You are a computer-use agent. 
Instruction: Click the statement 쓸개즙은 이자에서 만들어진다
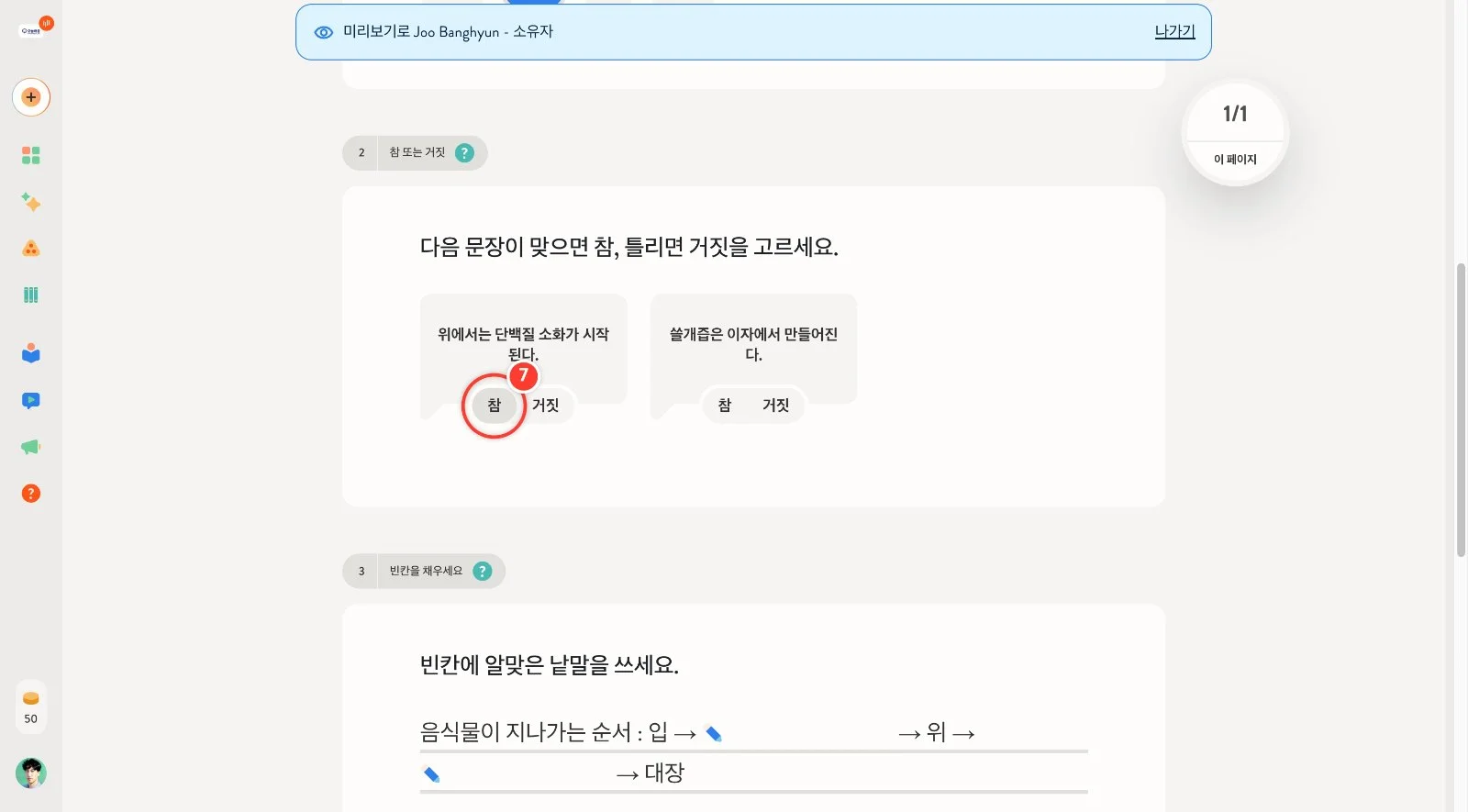point(753,344)
